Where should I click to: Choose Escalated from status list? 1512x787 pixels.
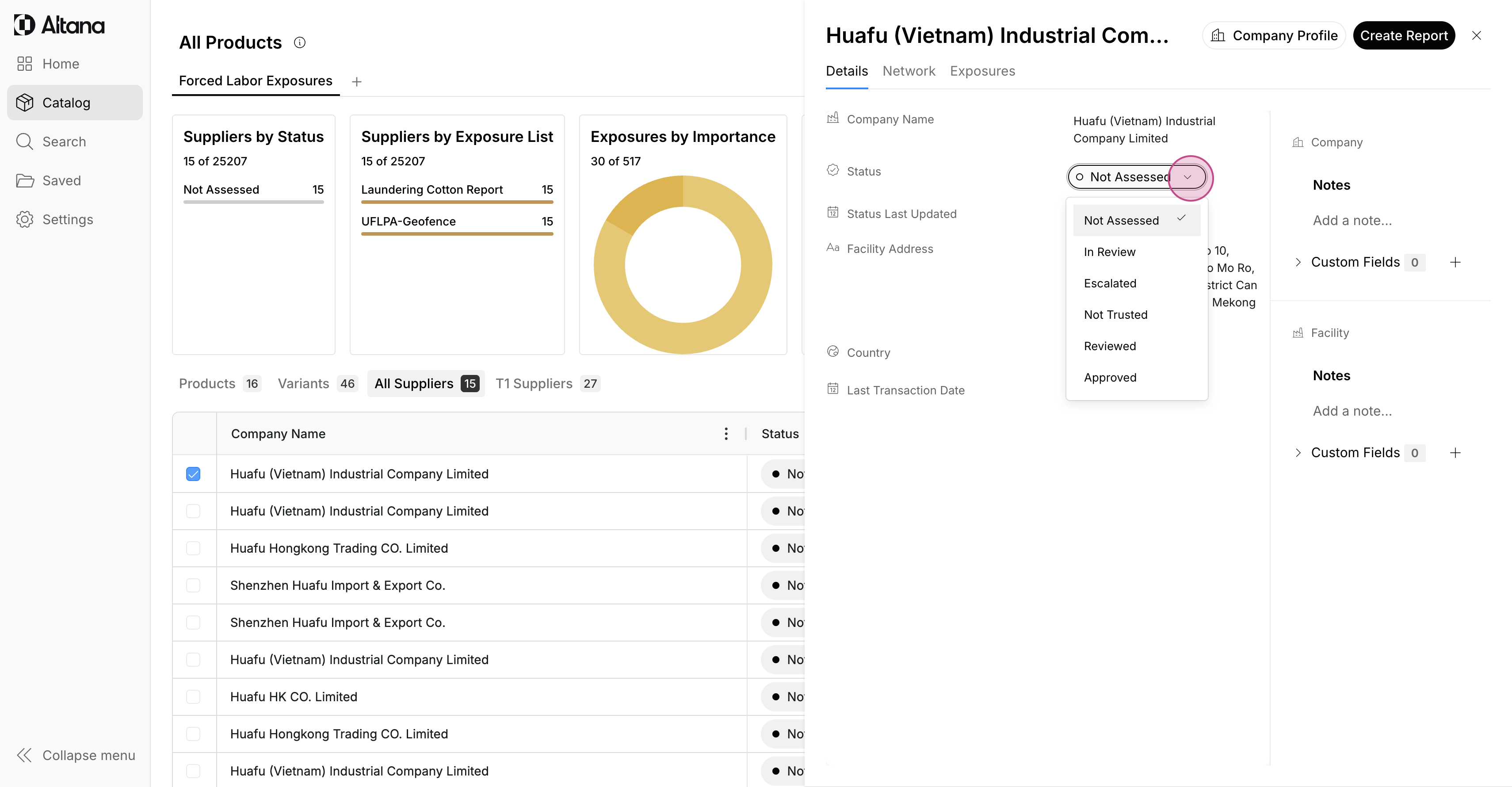tap(1110, 283)
